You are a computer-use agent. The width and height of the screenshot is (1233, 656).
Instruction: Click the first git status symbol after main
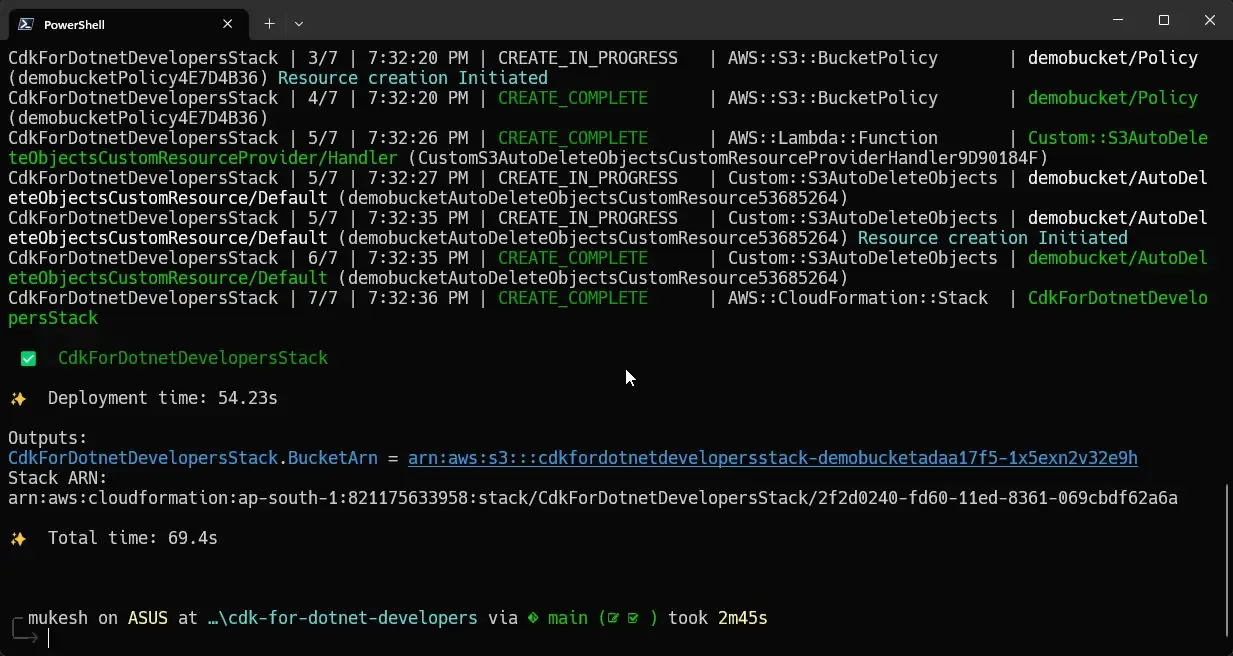(612, 617)
